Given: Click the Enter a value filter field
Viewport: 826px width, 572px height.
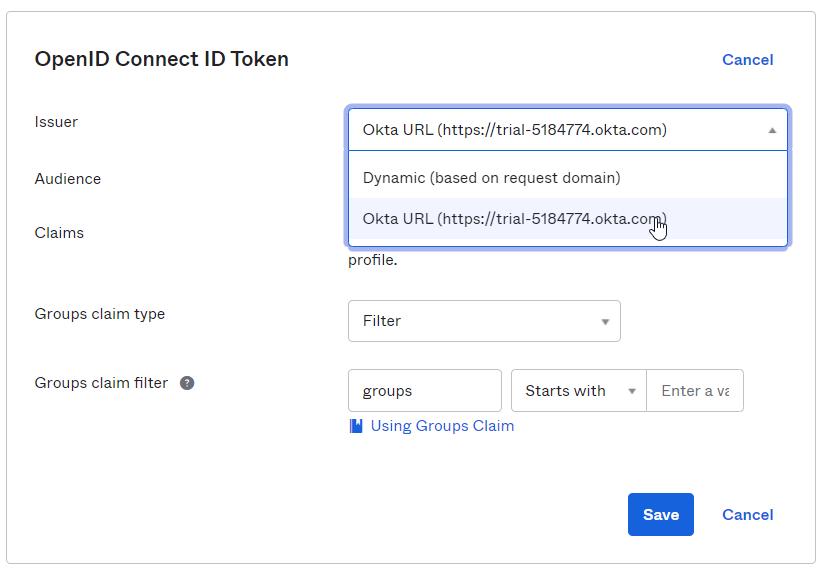Looking at the screenshot, I should point(695,390).
